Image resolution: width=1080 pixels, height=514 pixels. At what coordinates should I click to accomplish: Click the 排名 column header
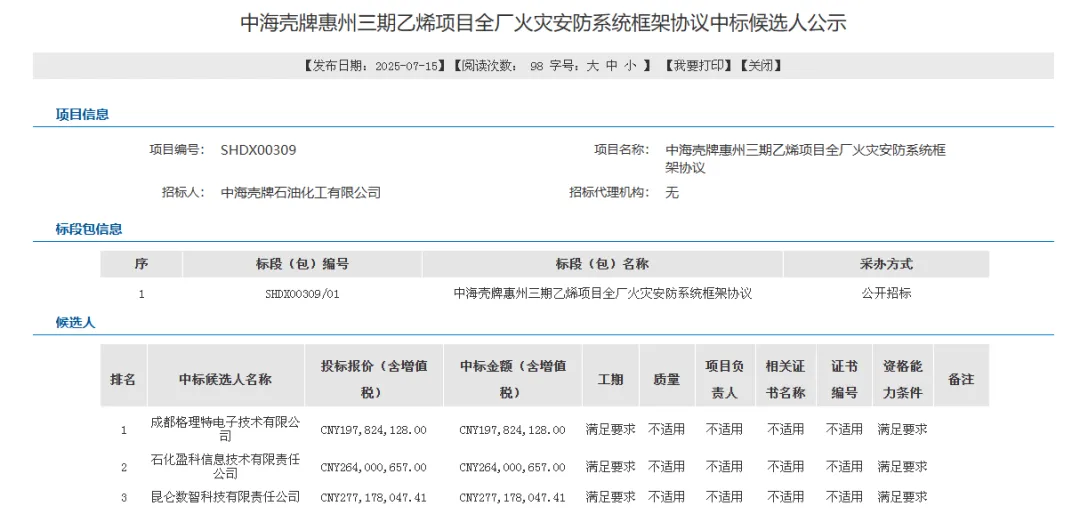click(123, 379)
